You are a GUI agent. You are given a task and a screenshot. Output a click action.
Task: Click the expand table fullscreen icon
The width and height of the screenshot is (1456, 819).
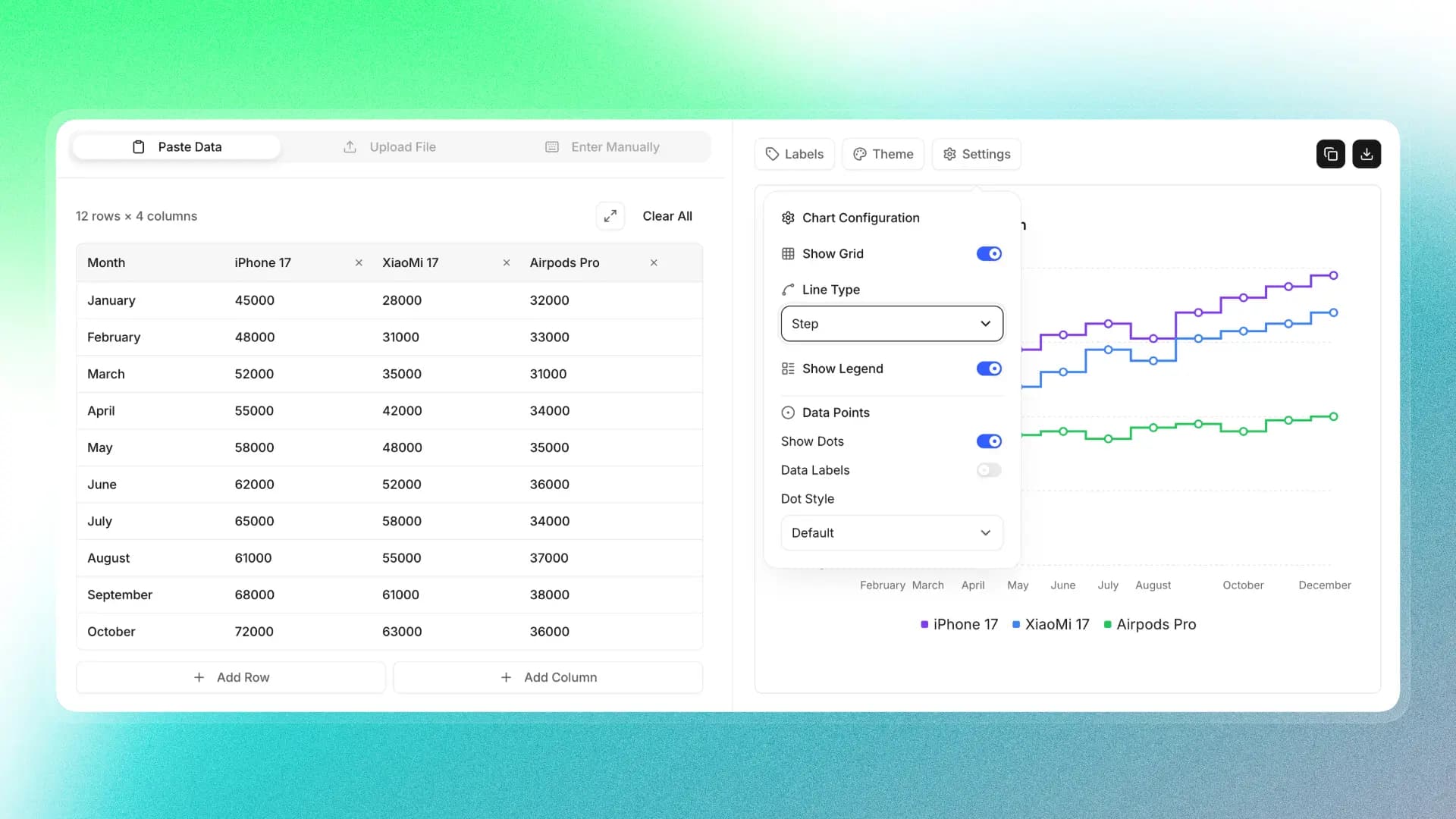(x=610, y=215)
